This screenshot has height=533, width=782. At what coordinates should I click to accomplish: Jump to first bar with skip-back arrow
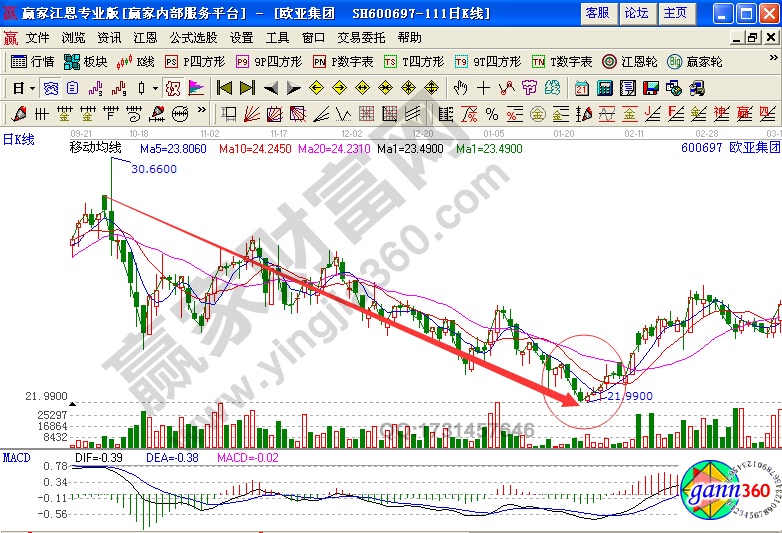(x=225, y=87)
